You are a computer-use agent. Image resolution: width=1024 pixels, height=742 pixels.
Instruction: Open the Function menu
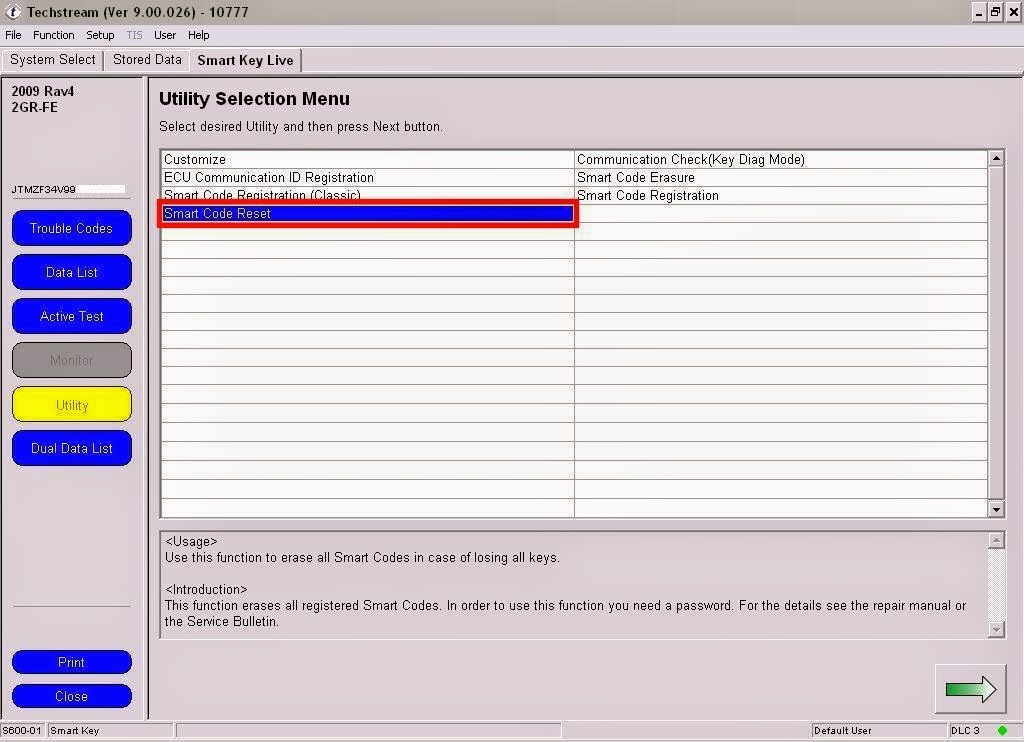(54, 35)
